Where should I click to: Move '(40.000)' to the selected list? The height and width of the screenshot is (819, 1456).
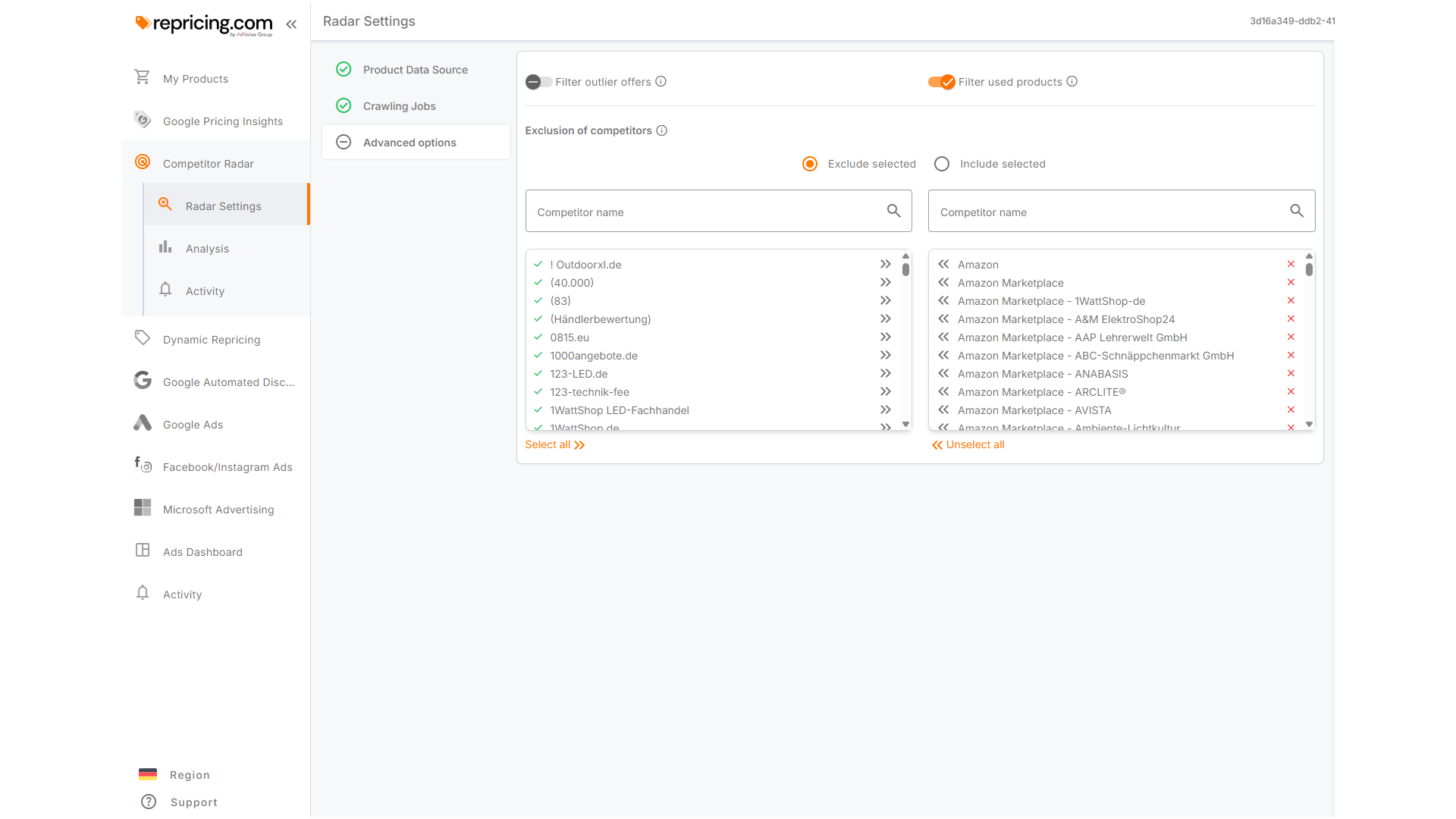(x=886, y=282)
